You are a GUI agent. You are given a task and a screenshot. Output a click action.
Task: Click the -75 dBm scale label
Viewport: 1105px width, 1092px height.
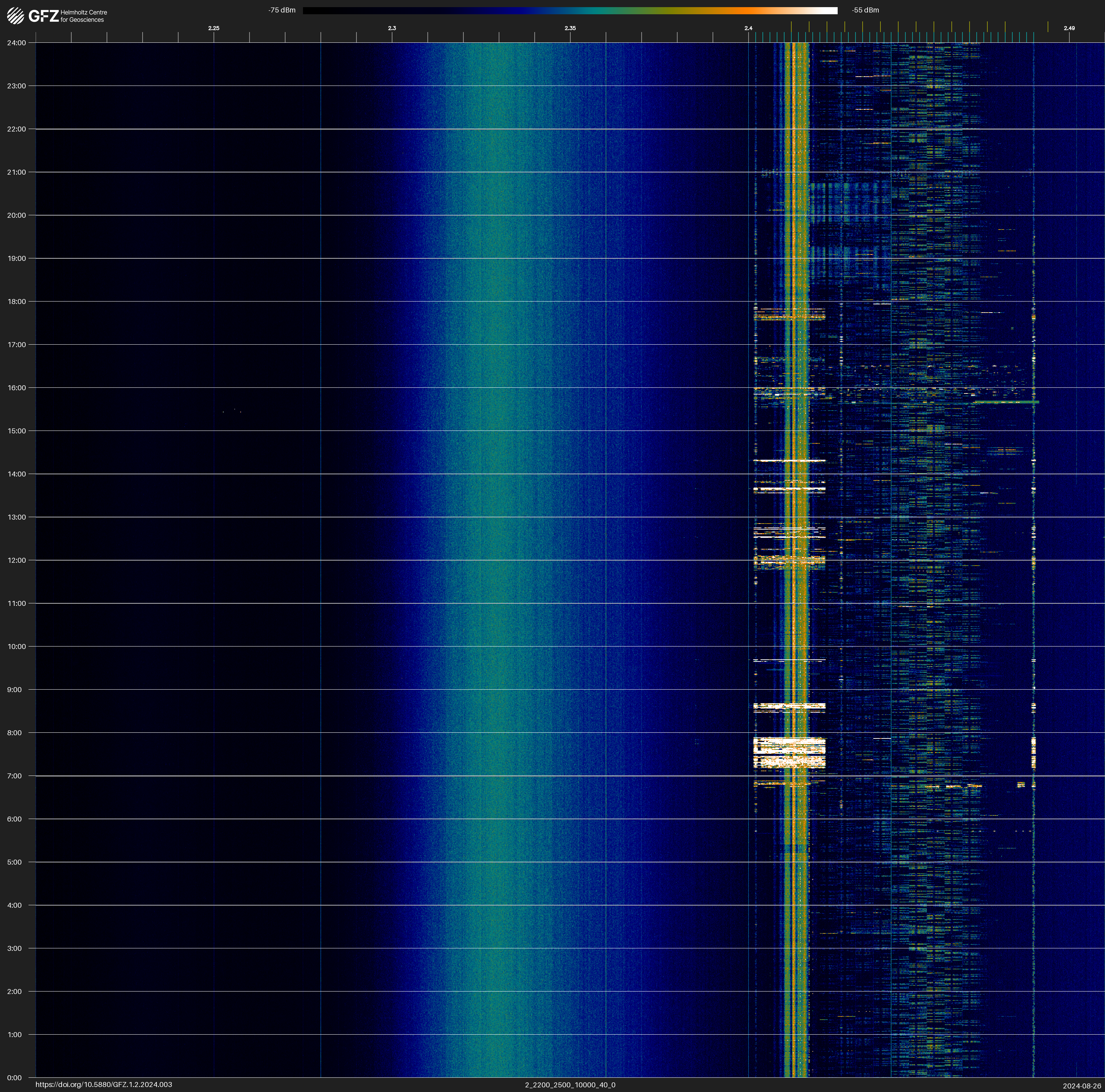point(282,10)
